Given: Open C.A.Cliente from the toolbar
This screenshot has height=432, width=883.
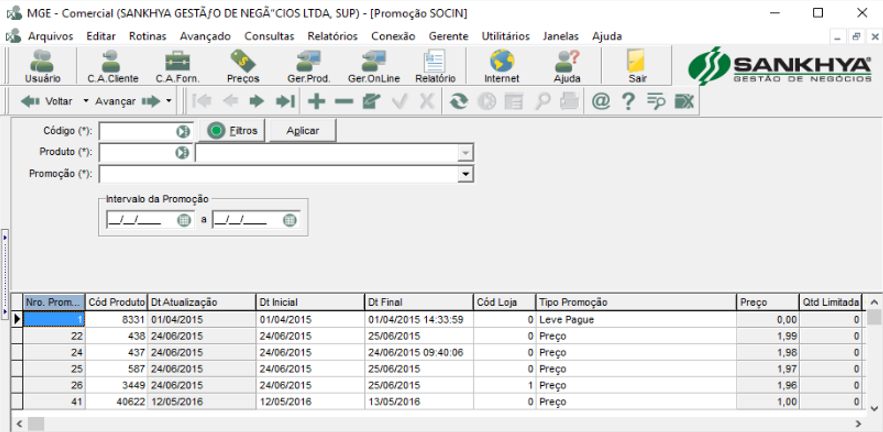Looking at the screenshot, I should (113, 66).
